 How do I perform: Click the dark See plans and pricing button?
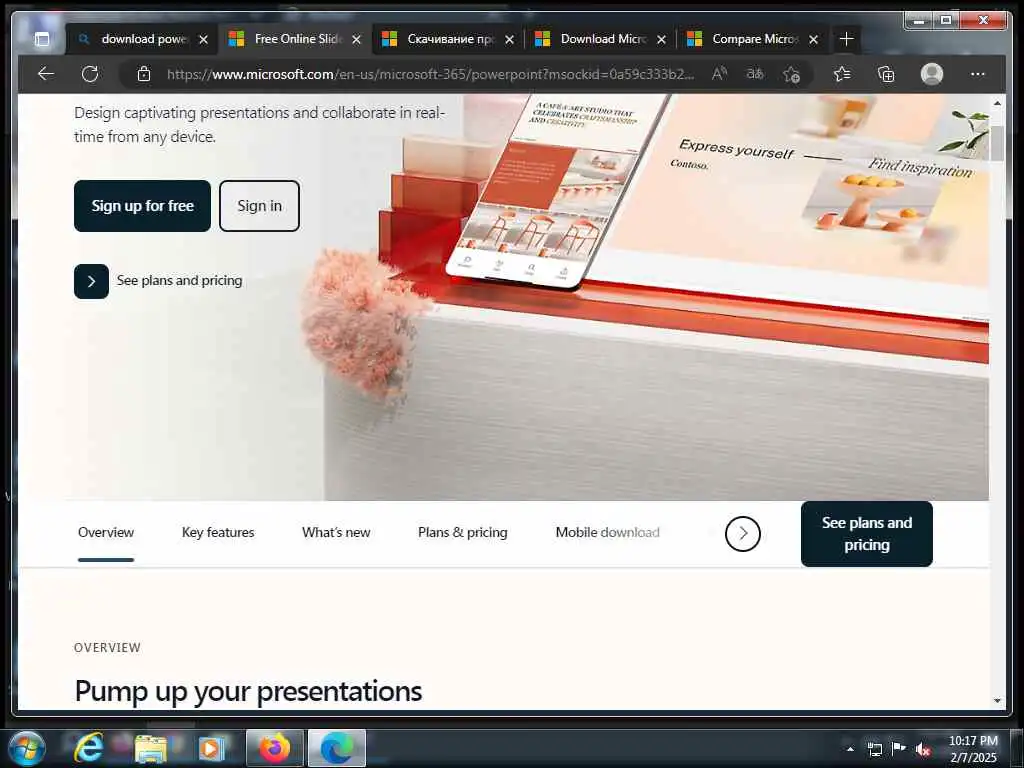click(x=867, y=534)
